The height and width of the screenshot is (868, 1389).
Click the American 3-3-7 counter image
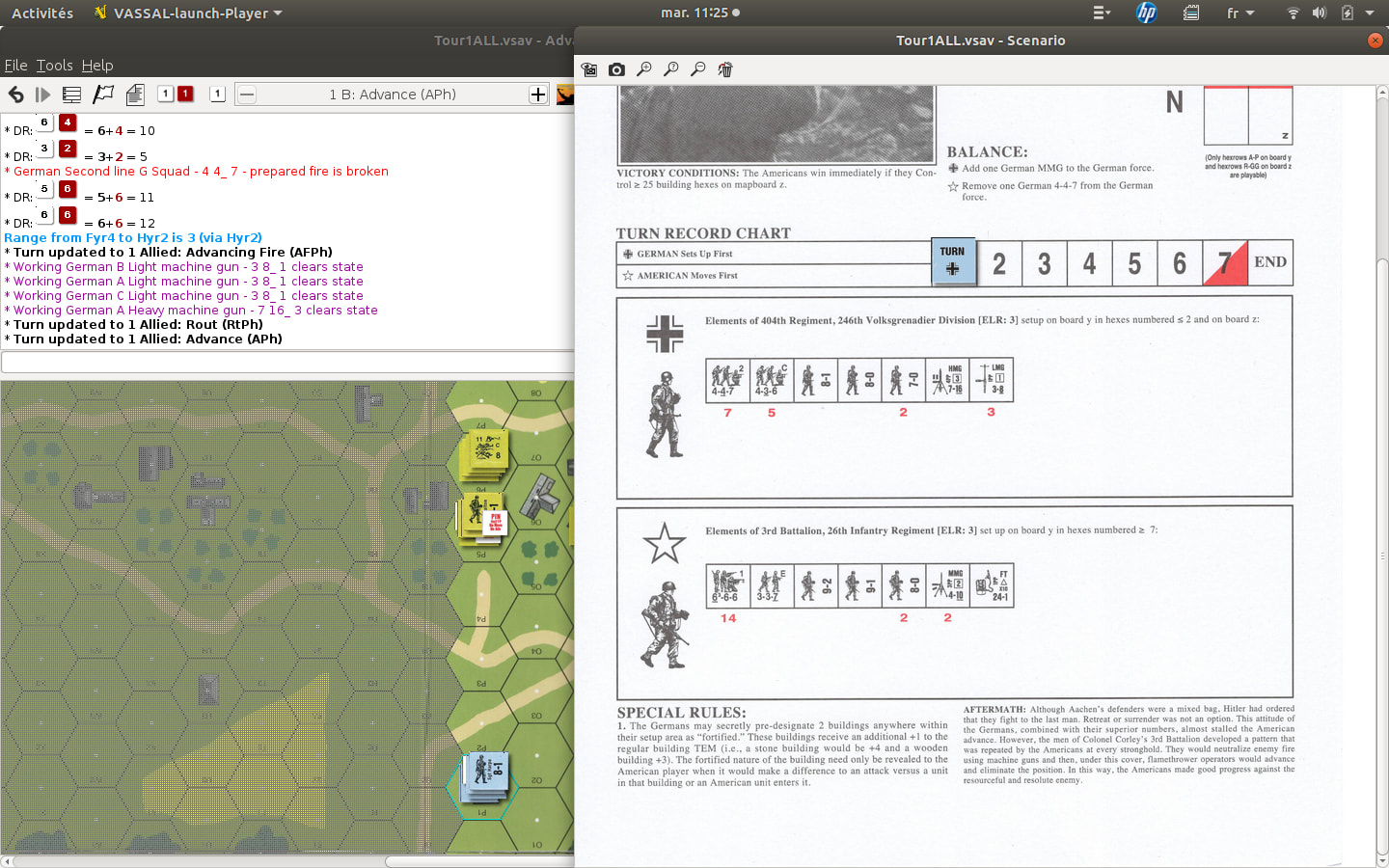point(771,585)
